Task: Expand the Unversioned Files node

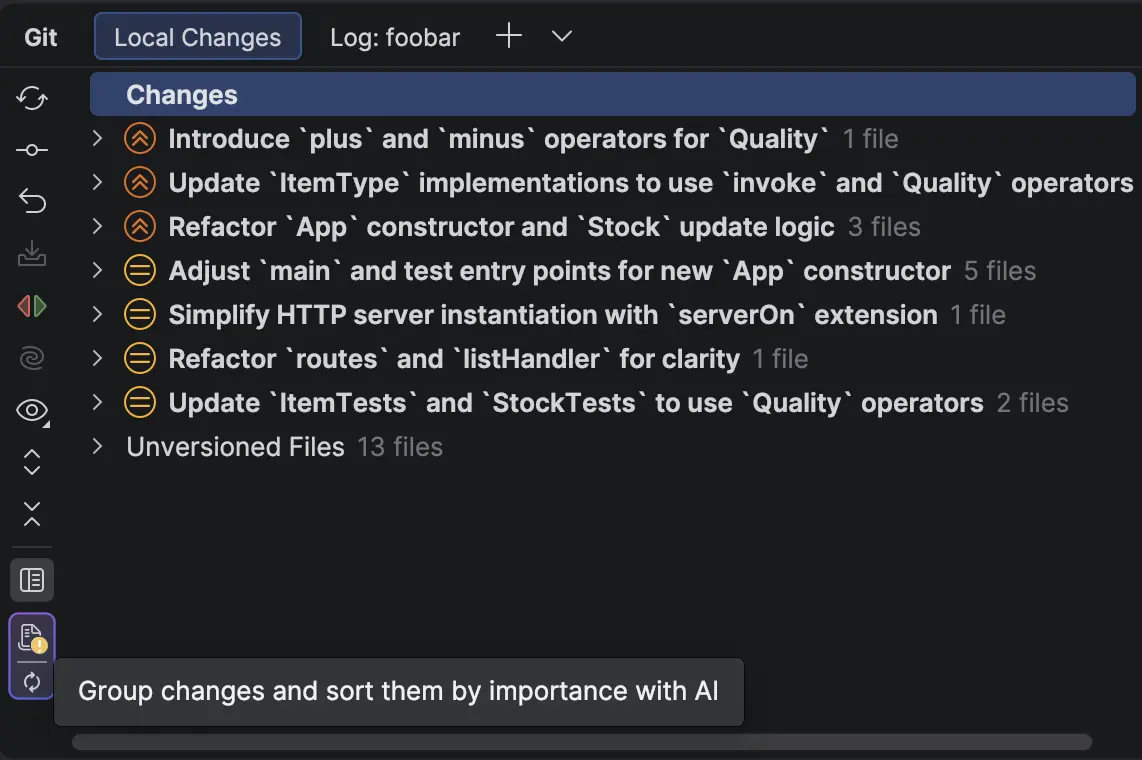Action: click(97, 446)
